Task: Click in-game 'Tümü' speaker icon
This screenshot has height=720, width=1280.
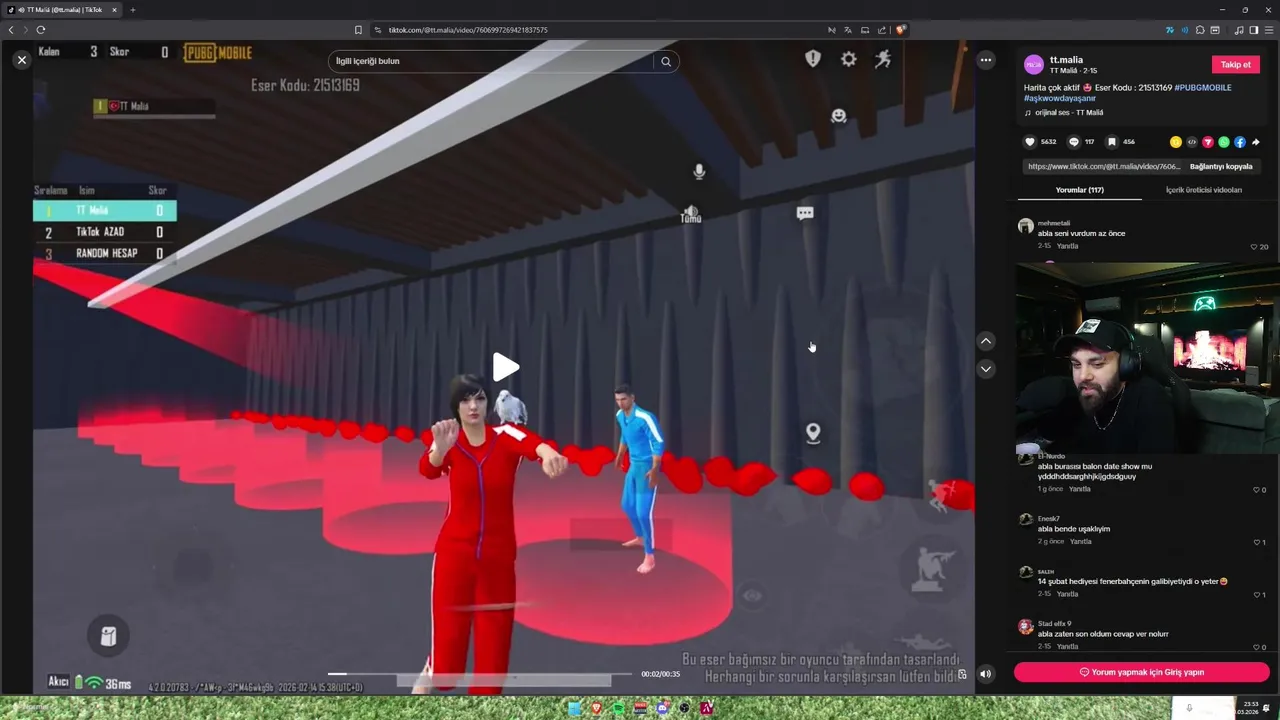Action: click(691, 214)
